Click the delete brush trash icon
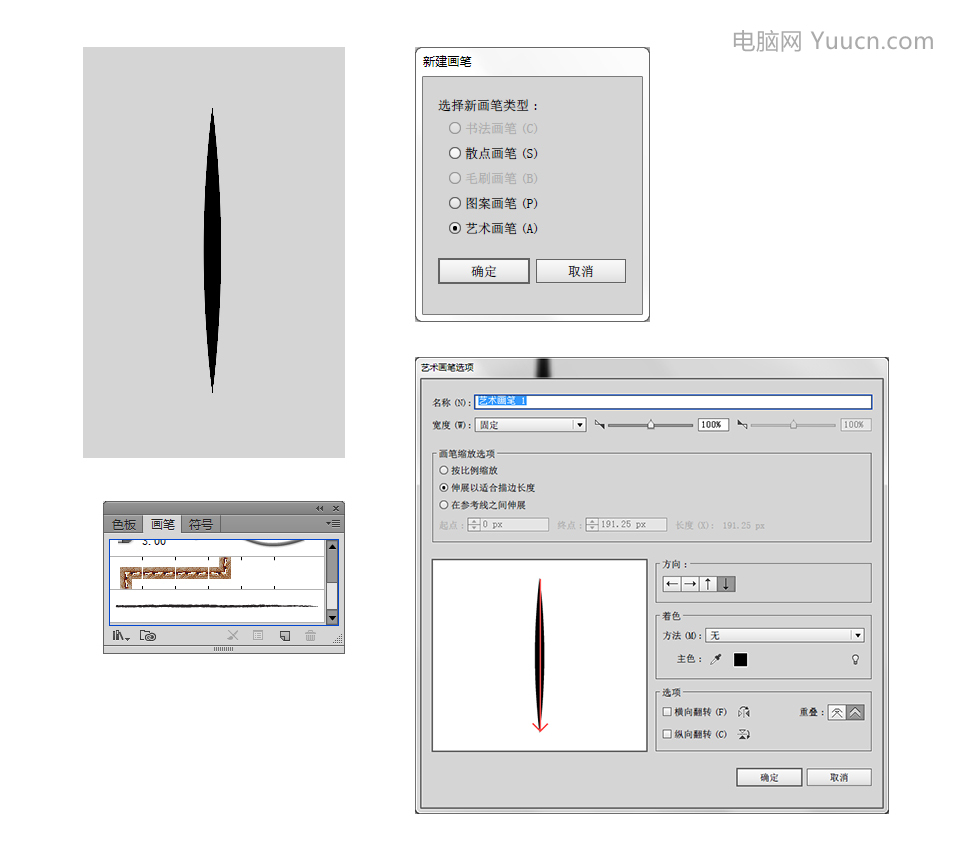Viewport: 960px width, 854px height. click(310, 636)
